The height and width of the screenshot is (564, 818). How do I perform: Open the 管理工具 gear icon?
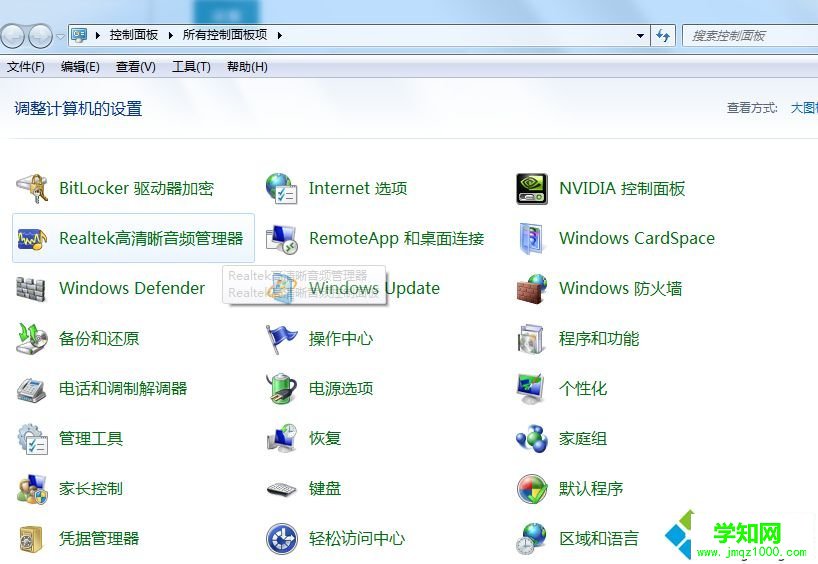(x=32, y=439)
